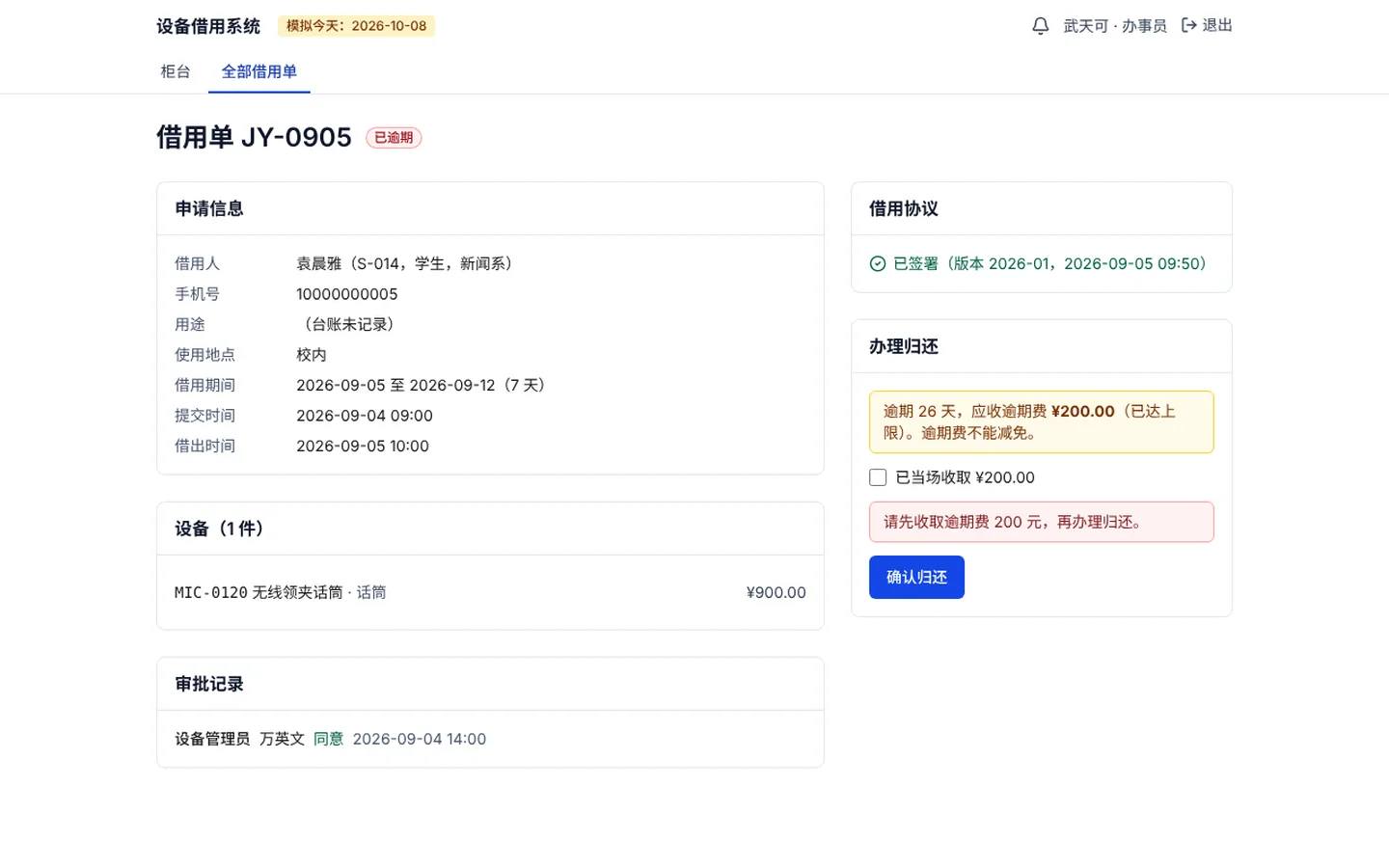Click period 2026-09-05 至 2026-09-12（7 天）
The image size is (1389, 868).
(x=424, y=385)
